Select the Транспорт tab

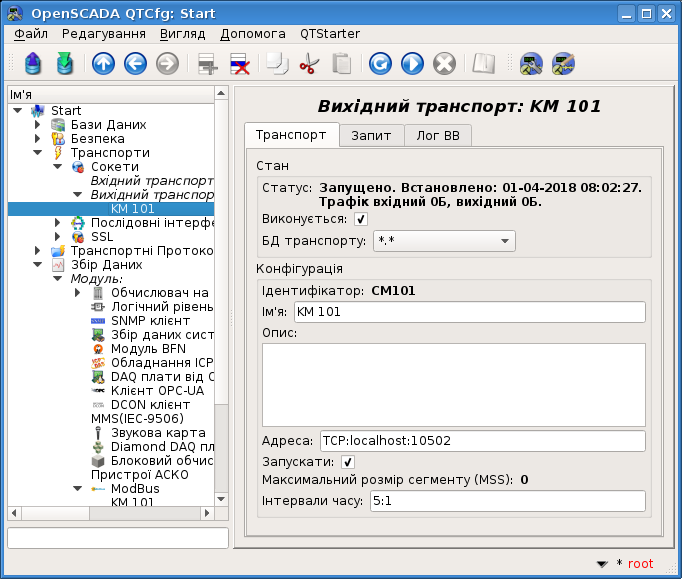tap(291, 135)
